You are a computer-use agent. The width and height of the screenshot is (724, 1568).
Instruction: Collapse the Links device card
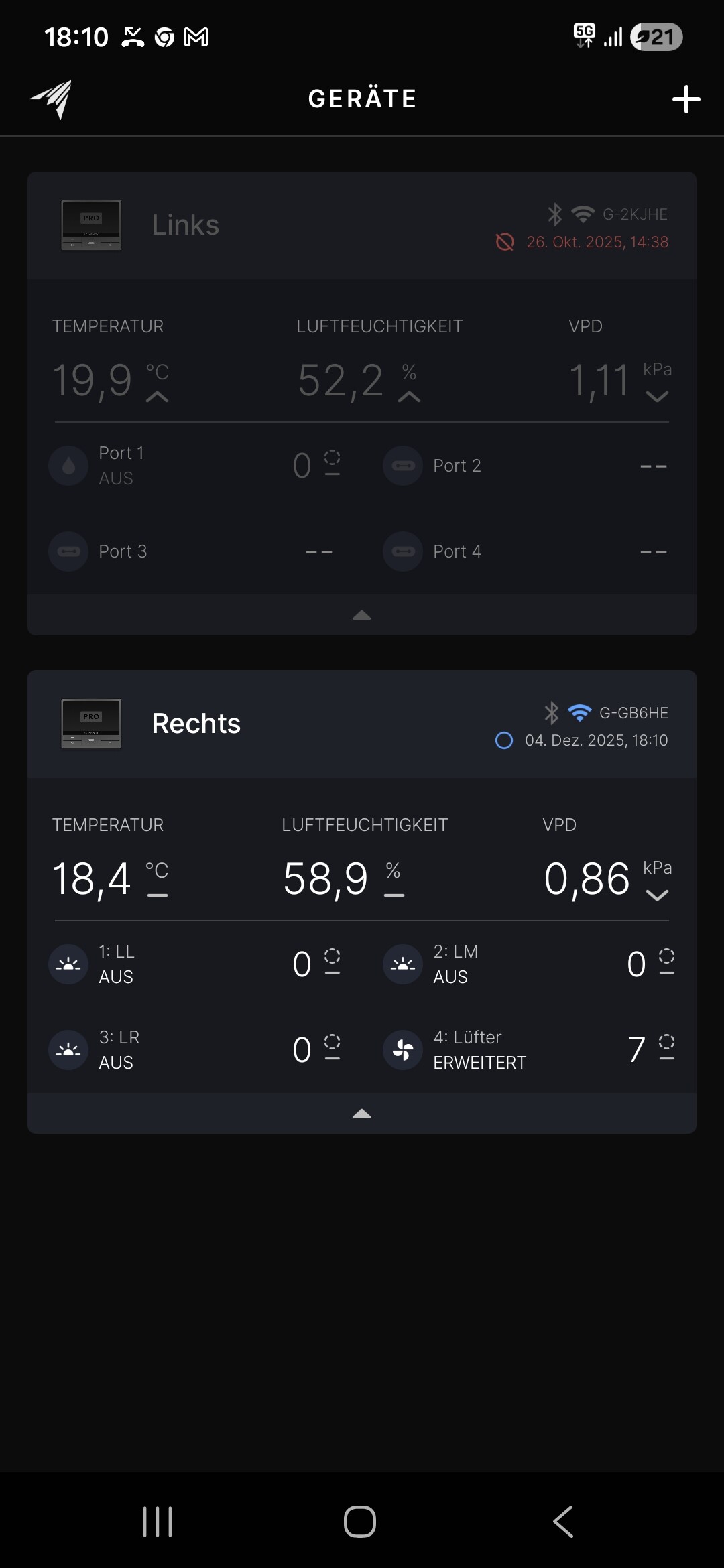coord(362,615)
